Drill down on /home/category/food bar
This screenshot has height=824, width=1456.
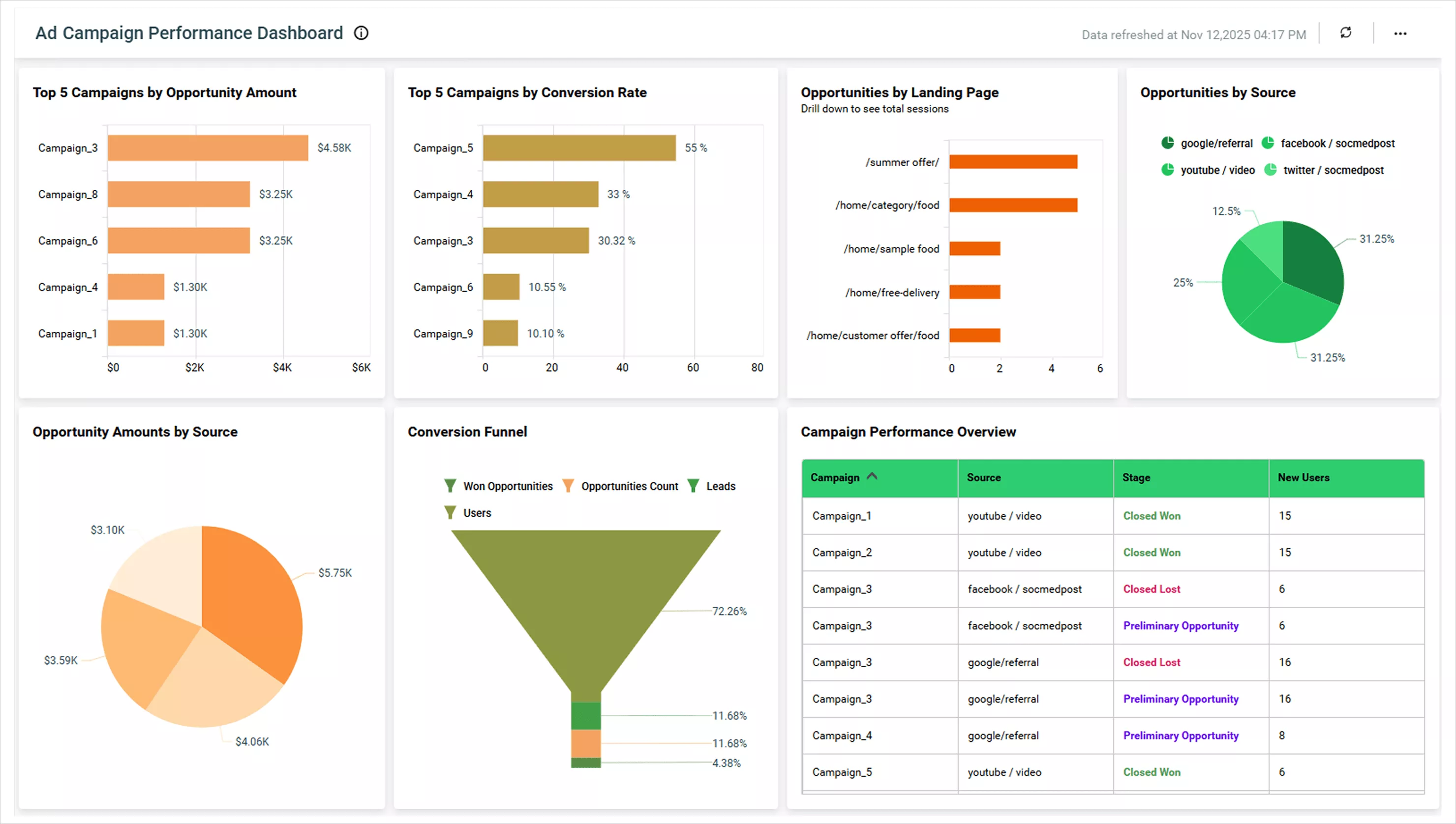(1013, 205)
